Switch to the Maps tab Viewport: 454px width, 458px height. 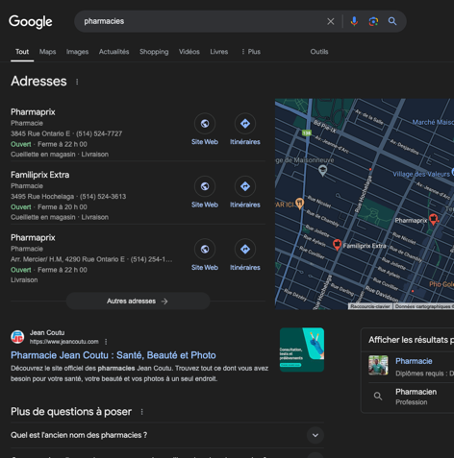(48, 52)
